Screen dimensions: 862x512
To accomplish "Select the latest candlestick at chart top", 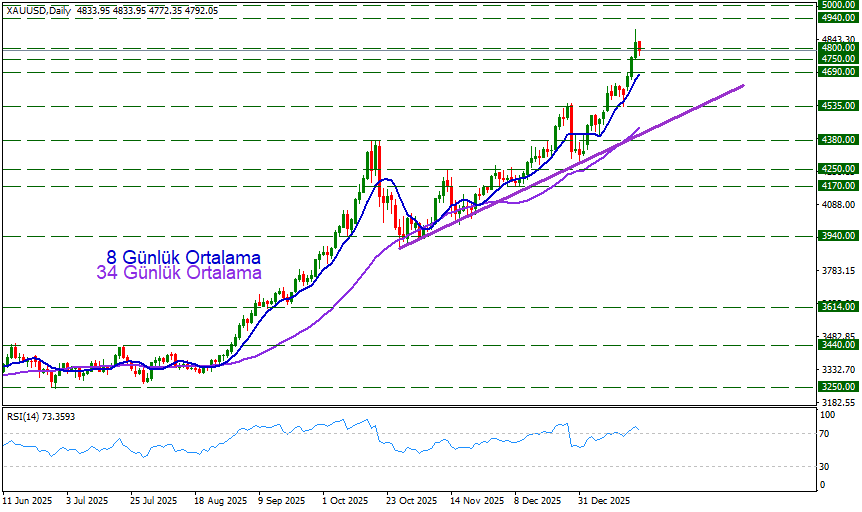I will pos(640,45).
